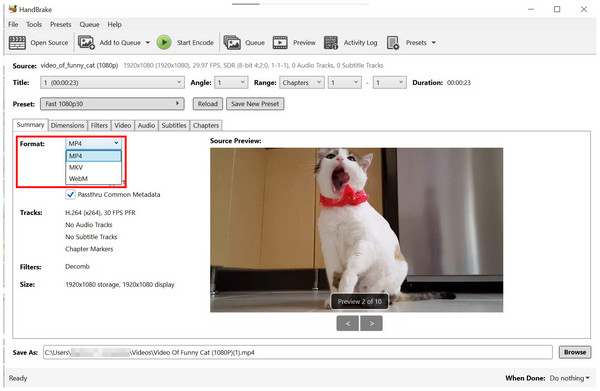
Task: Switch to the Video tab
Action: (122, 125)
